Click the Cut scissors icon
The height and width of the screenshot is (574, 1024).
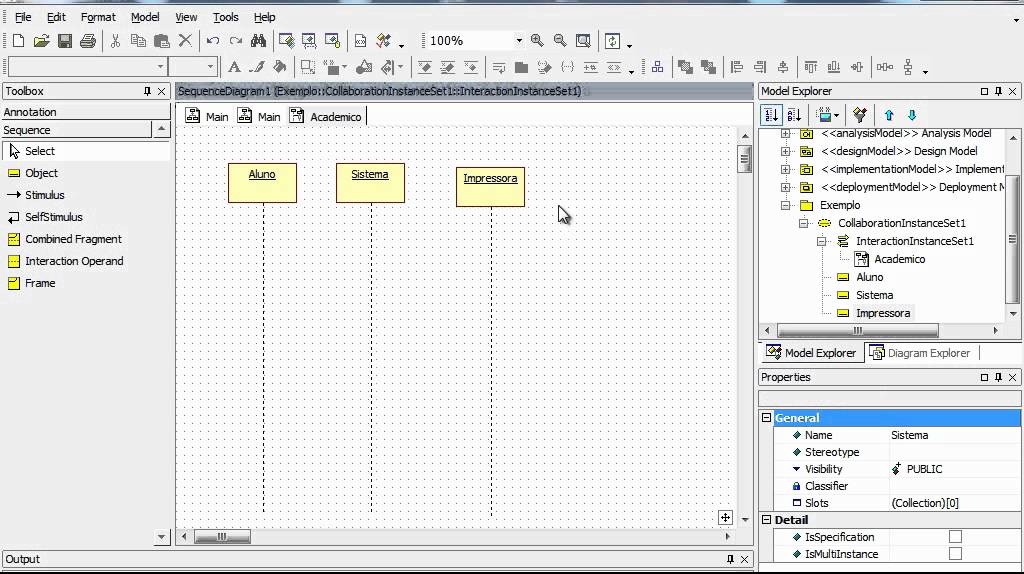tap(116, 41)
